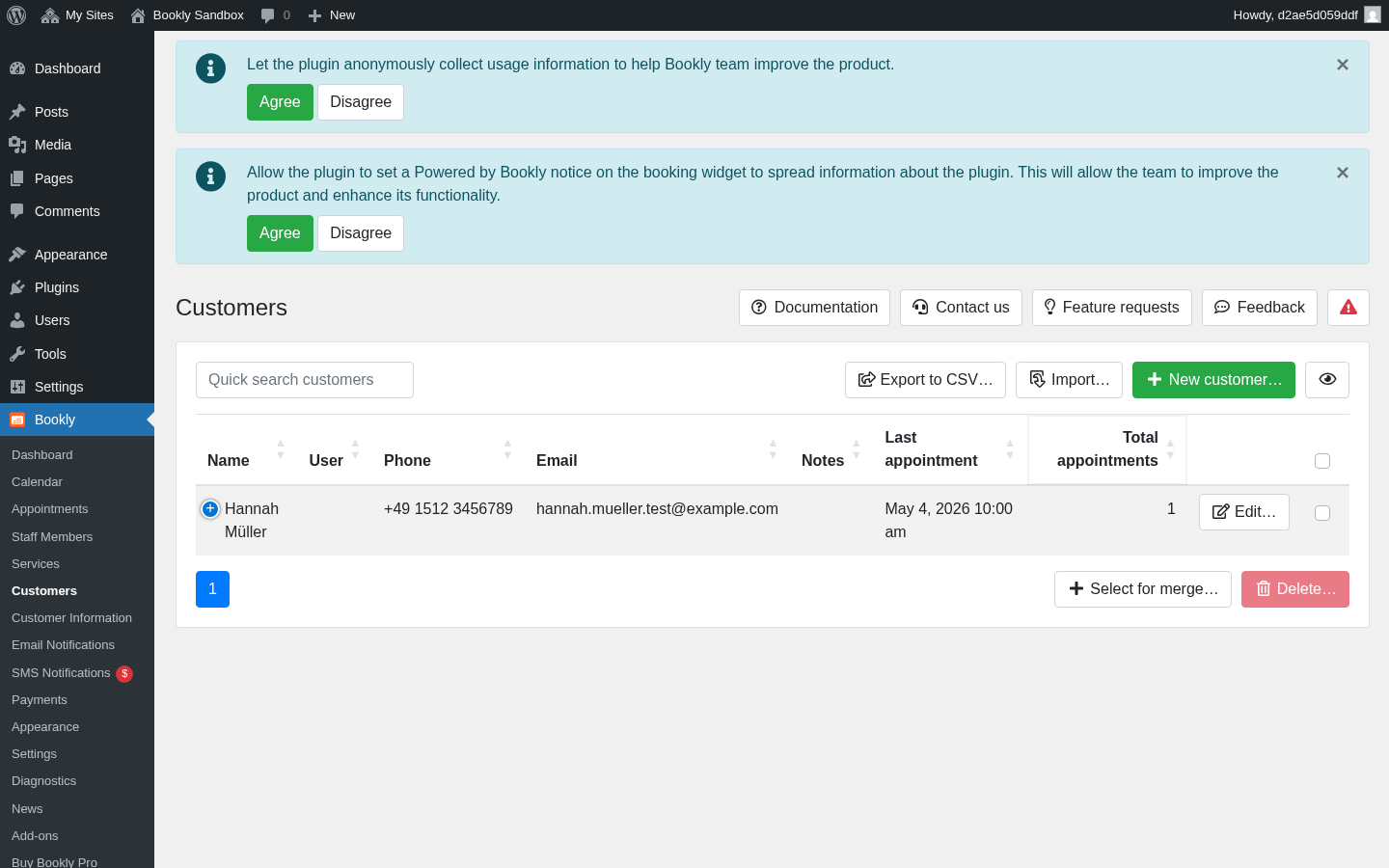Viewport: 1389px width, 868px height.
Task: Open the WordPress Settings menu
Action: pos(77,387)
